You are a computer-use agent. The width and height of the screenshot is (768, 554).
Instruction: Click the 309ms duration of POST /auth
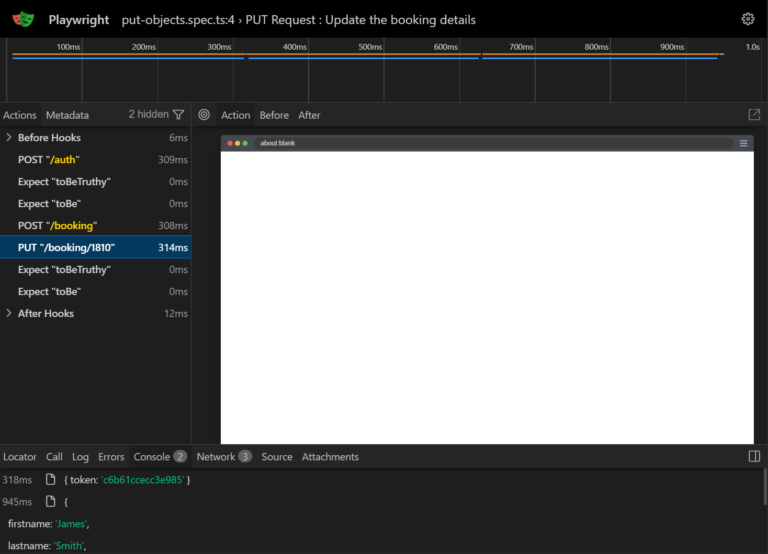[173, 160]
